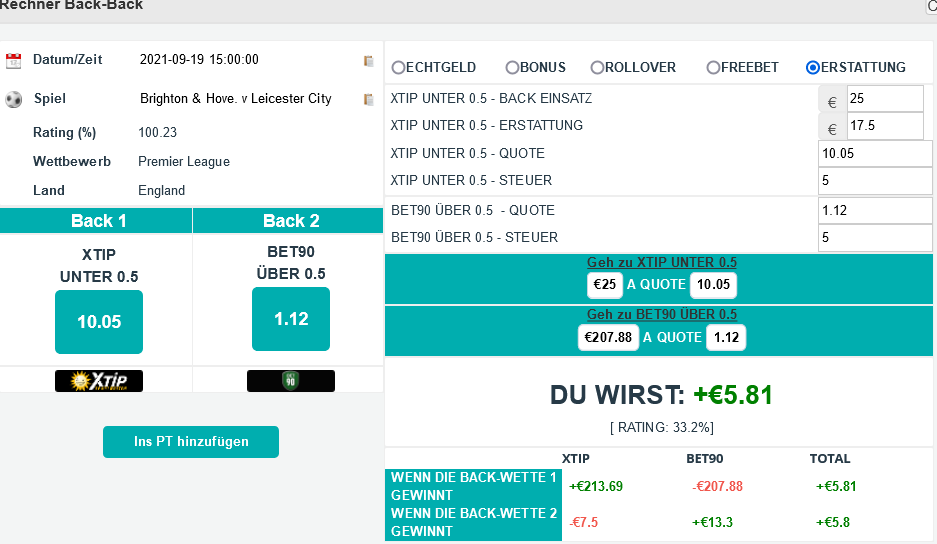Click the calendar icon beside Datum/Zeit
937x544 pixels.
coord(13,60)
